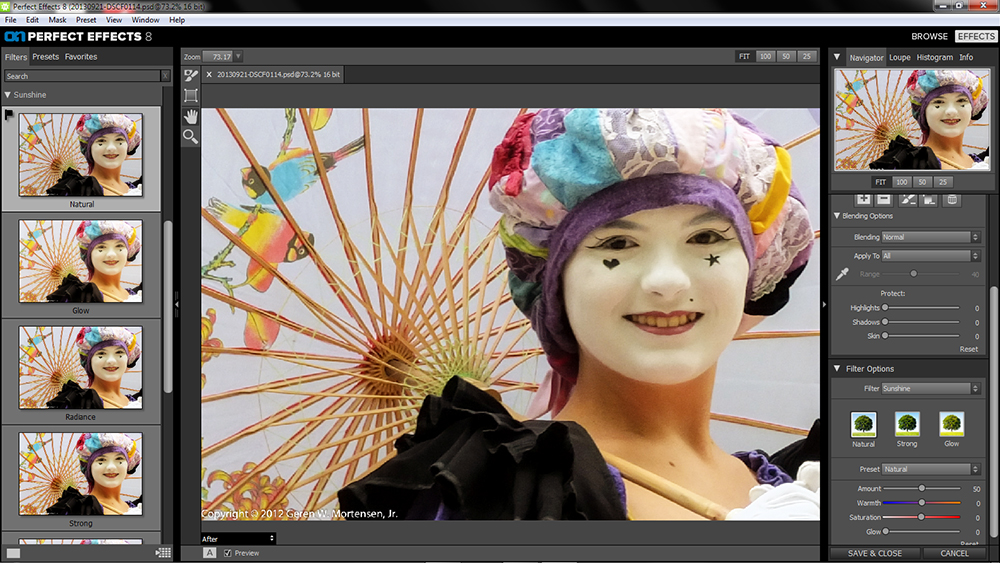Collapse the Filter Options section
The height and width of the screenshot is (563, 1000).
click(x=838, y=369)
